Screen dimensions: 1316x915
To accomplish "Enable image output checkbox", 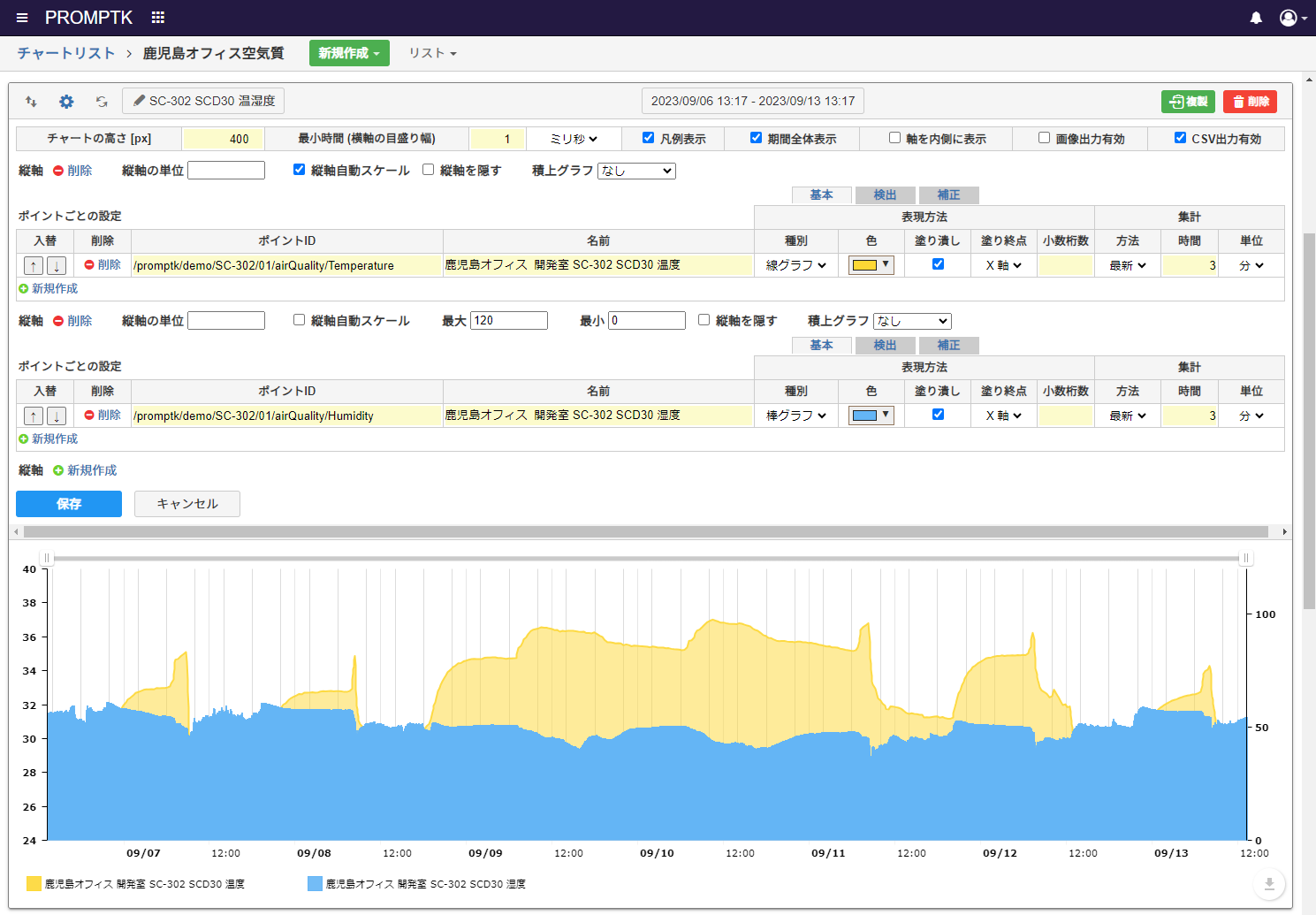I will [x=1044, y=138].
